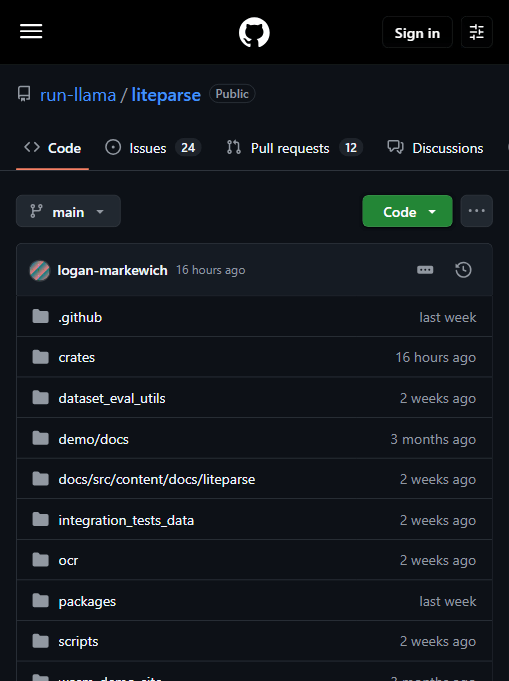Image resolution: width=509 pixels, height=681 pixels.
Task: Click the folder icon for integration_tests_data
Action: (40, 519)
